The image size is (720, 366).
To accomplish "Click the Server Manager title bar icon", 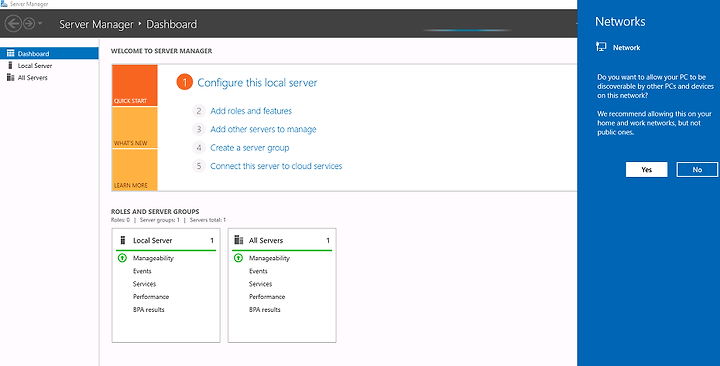I will [x=4, y=4].
